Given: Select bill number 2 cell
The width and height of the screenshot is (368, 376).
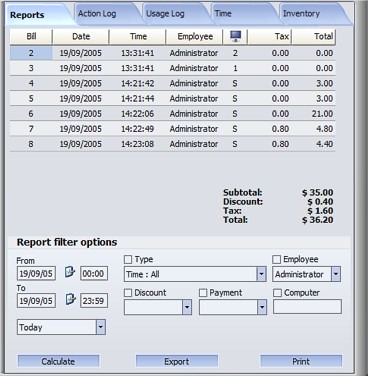Looking at the screenshot, I should (31, 53).
